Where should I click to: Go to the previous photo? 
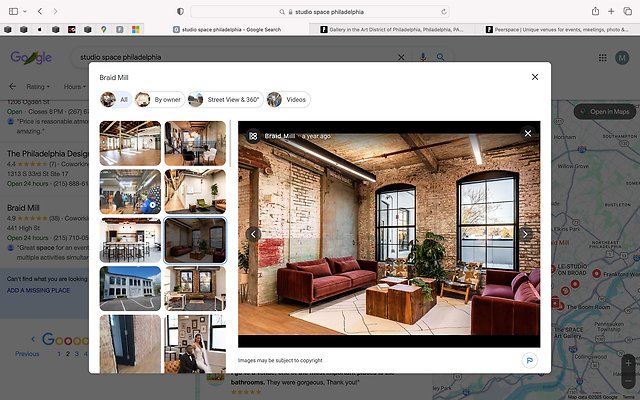tap(253, 234)
